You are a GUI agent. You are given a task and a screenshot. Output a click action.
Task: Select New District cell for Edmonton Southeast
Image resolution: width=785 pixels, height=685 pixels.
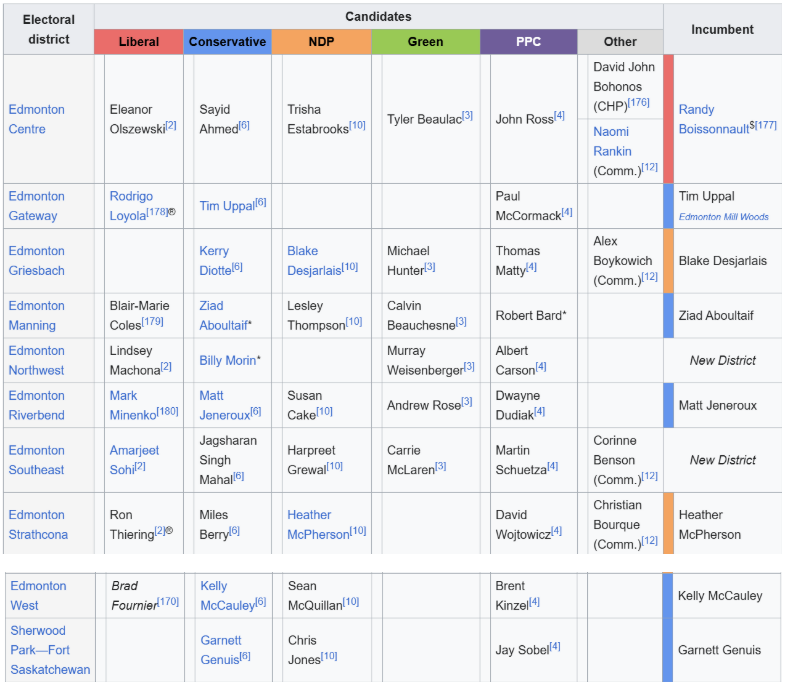tap(722, 460)
